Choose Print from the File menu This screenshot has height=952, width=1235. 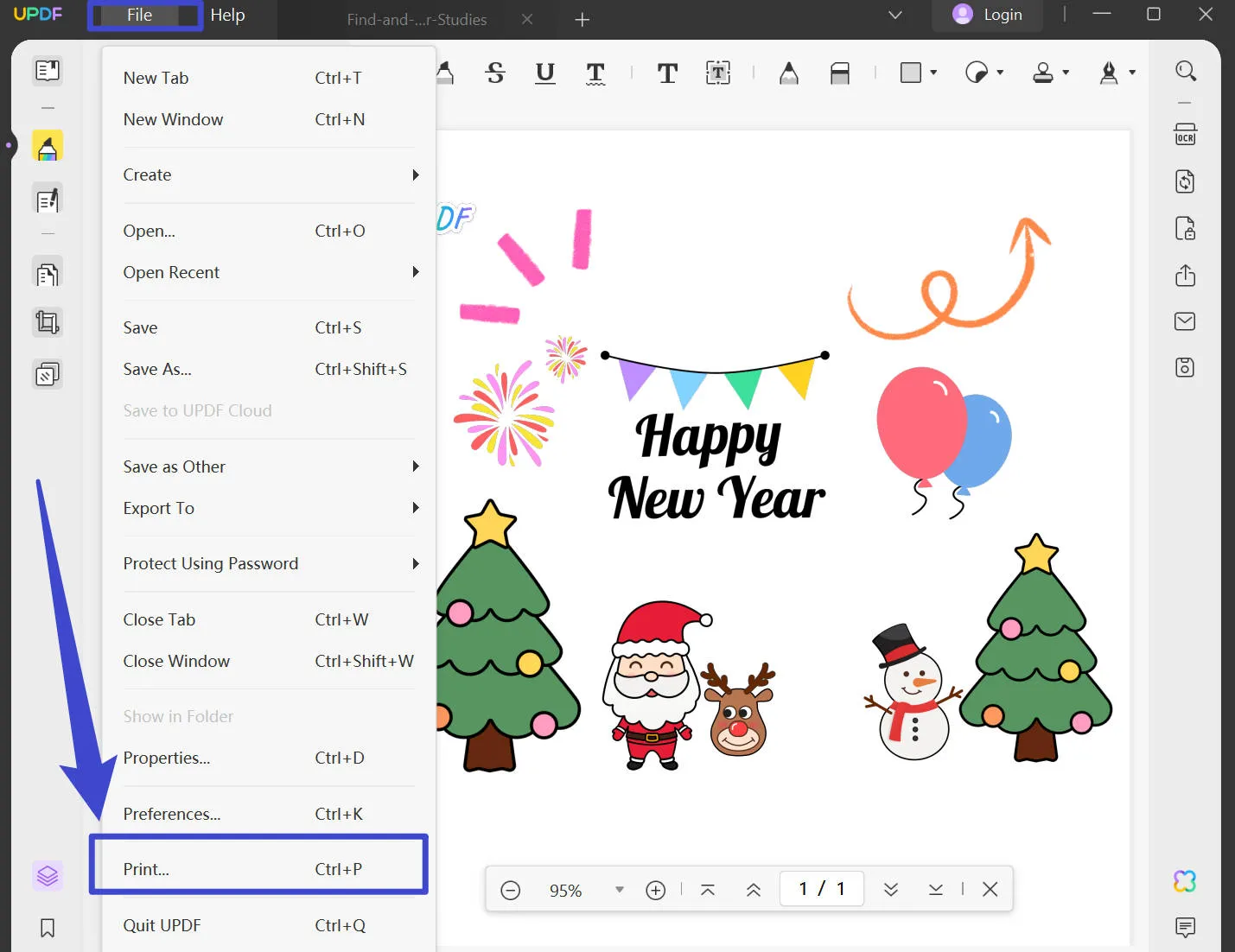(x=145, y=869)
